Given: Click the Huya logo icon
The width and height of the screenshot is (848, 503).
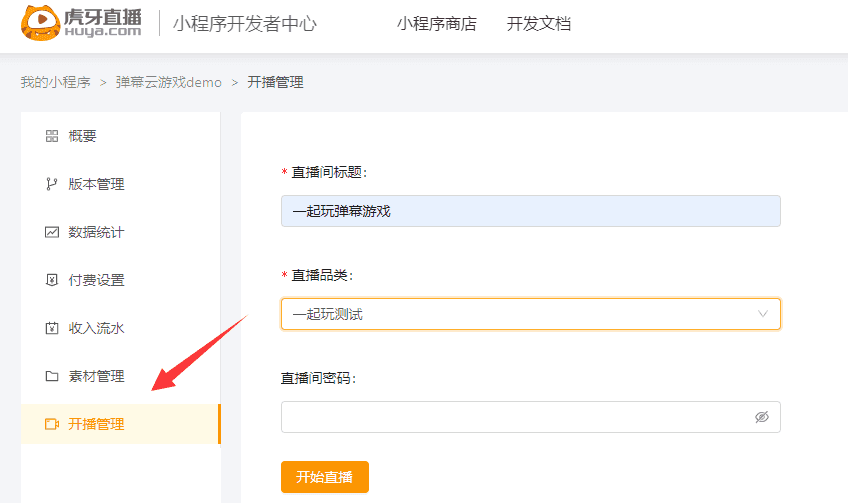Looking at the screenshot, I should (x=40, y=24).
